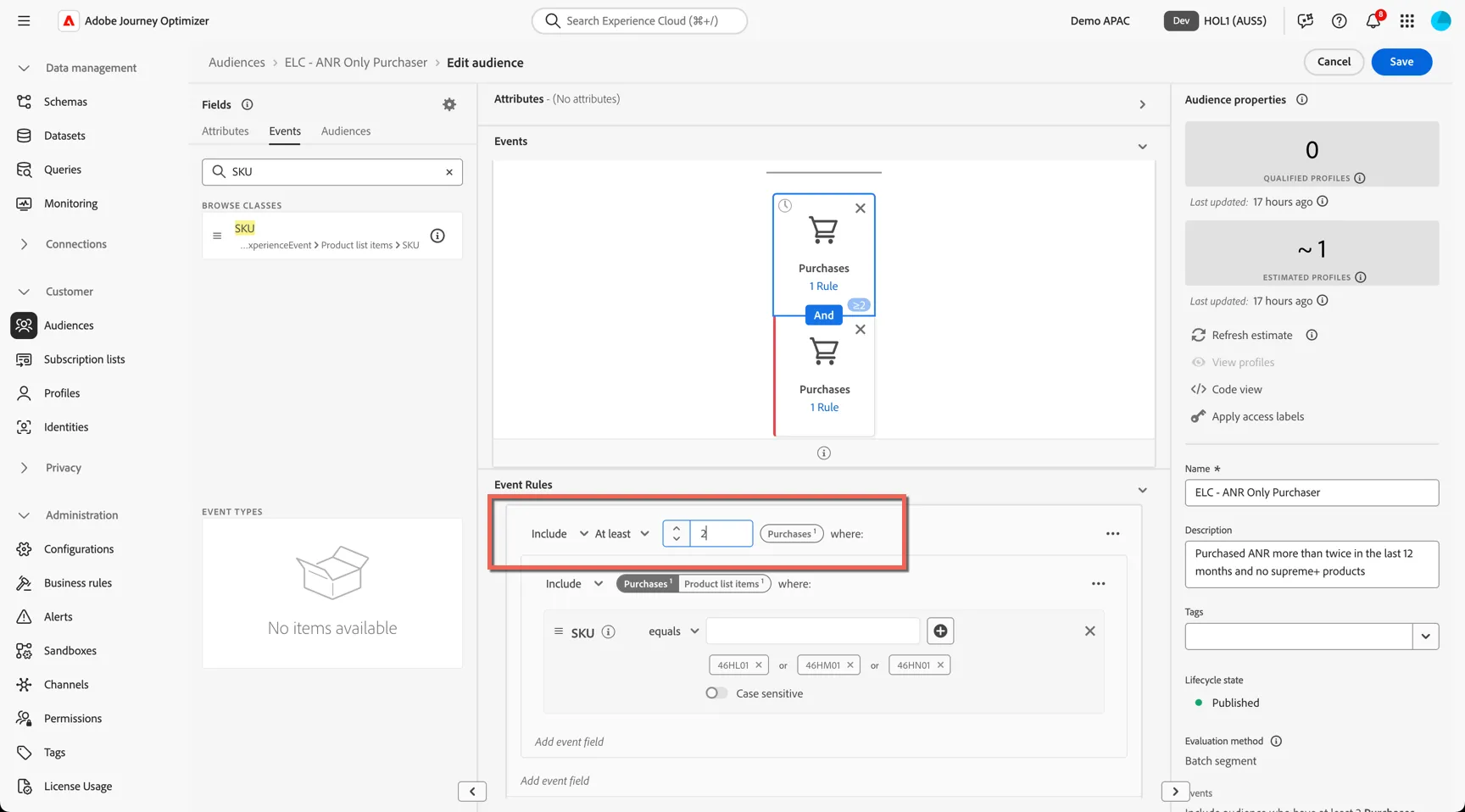Remove the 46HN01 SKU value
1465x812 pixels.
pyautogui.click(x=940, y=665)
